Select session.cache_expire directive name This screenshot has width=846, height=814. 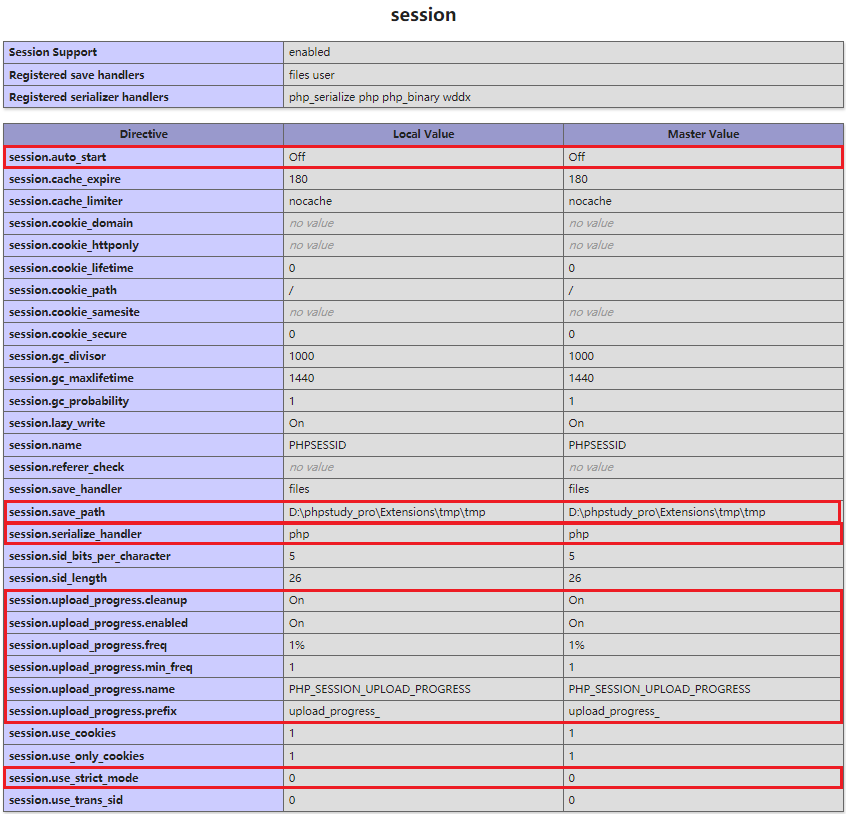point(65,179)
